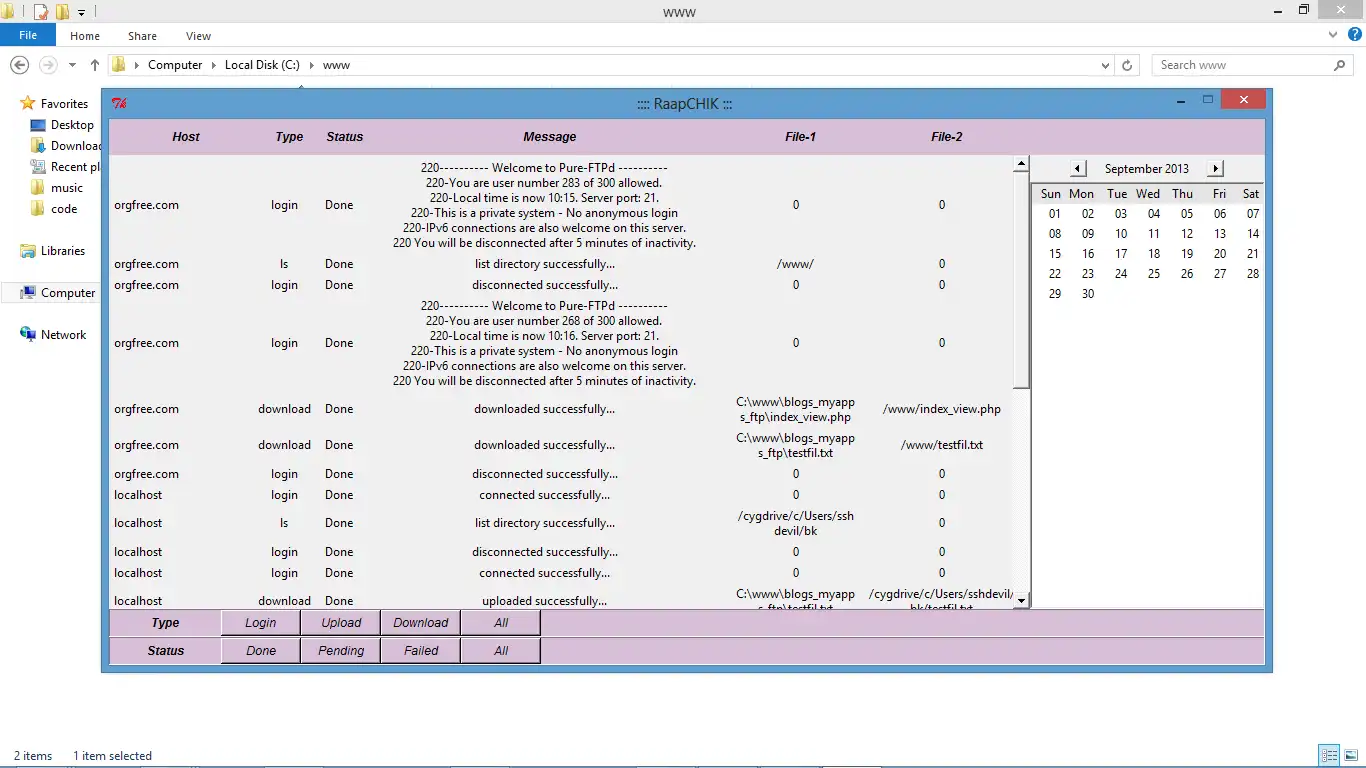Refresh the www folder view
The image size is (1366, 768).
tap(1127, 65)
